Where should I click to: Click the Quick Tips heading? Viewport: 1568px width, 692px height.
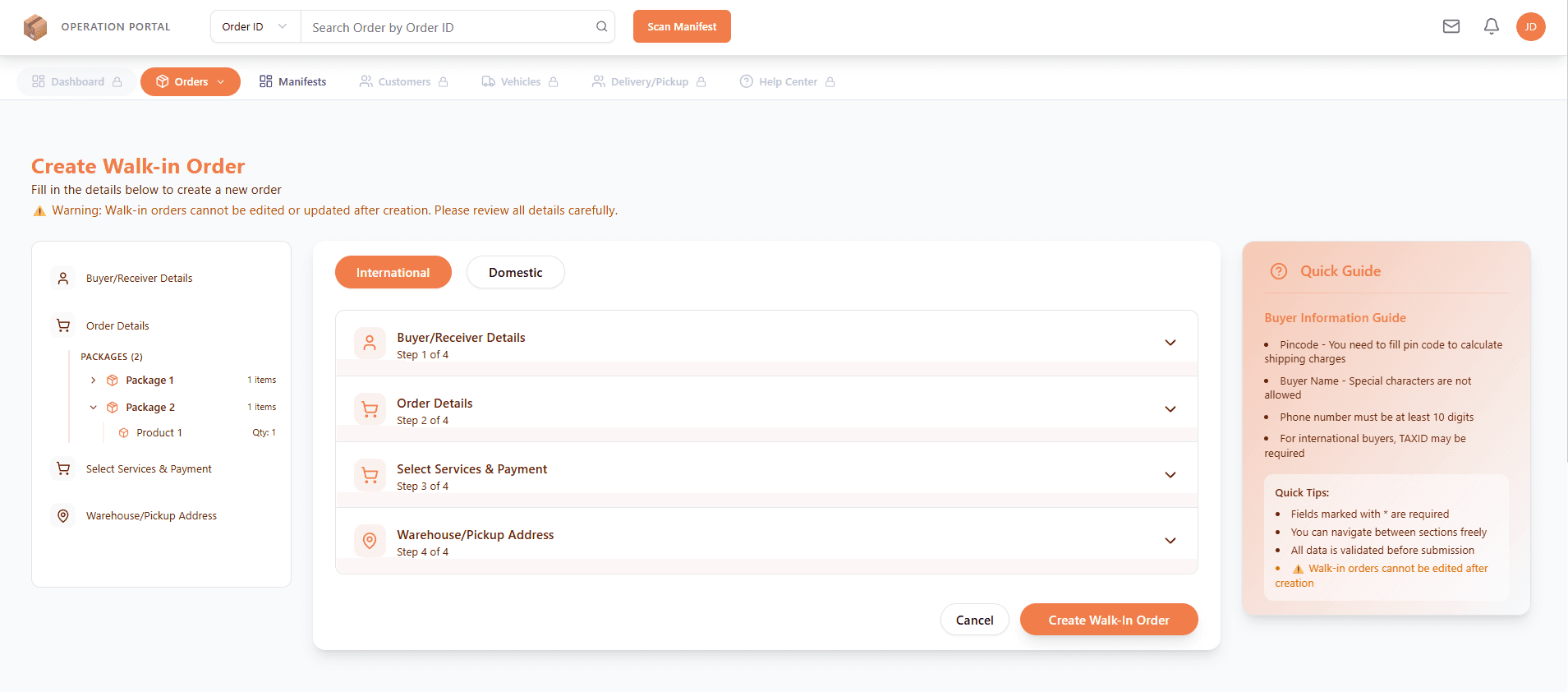pos(1302,493)
